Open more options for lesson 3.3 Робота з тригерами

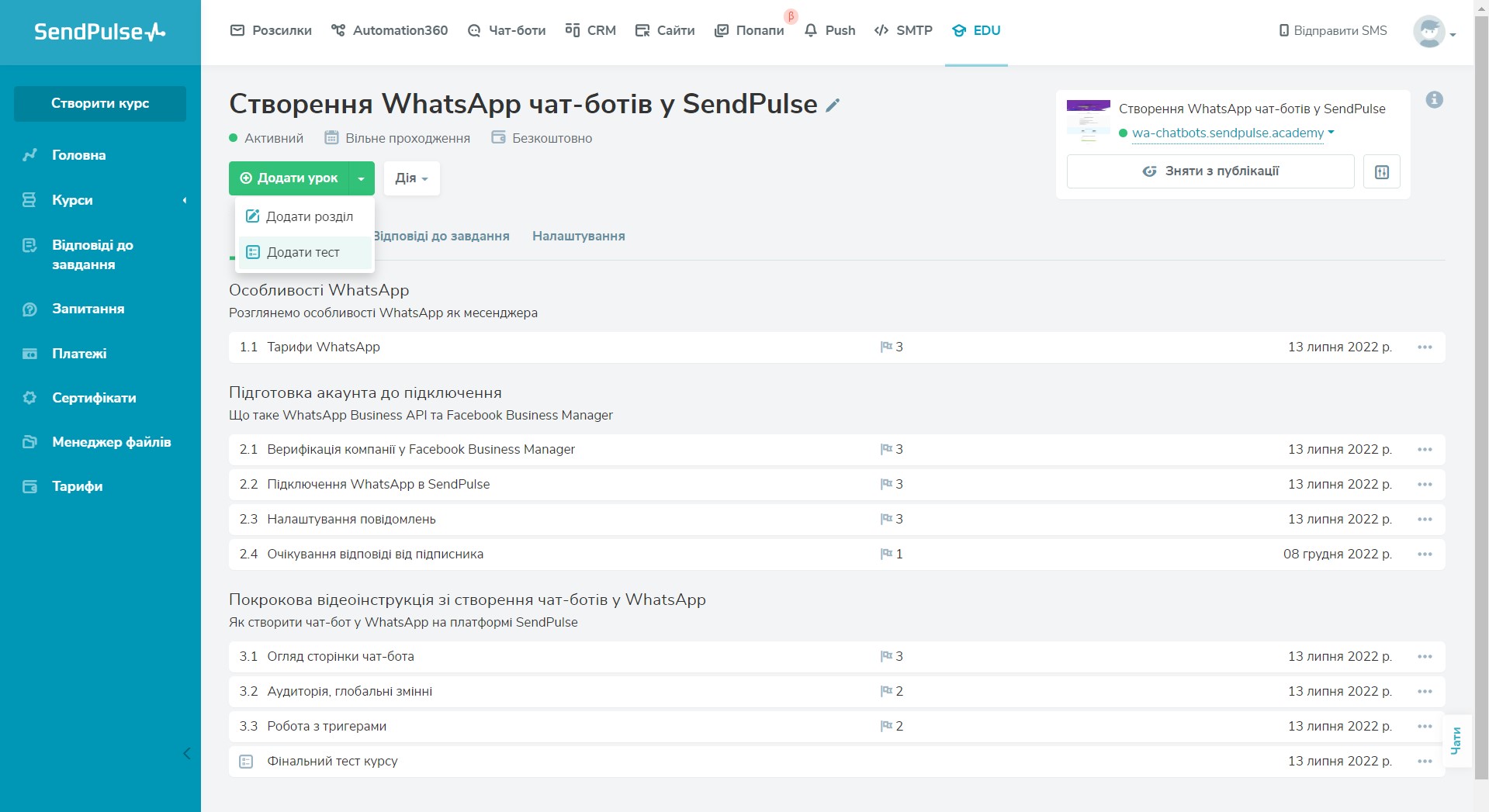click(x=1425, y=726)
